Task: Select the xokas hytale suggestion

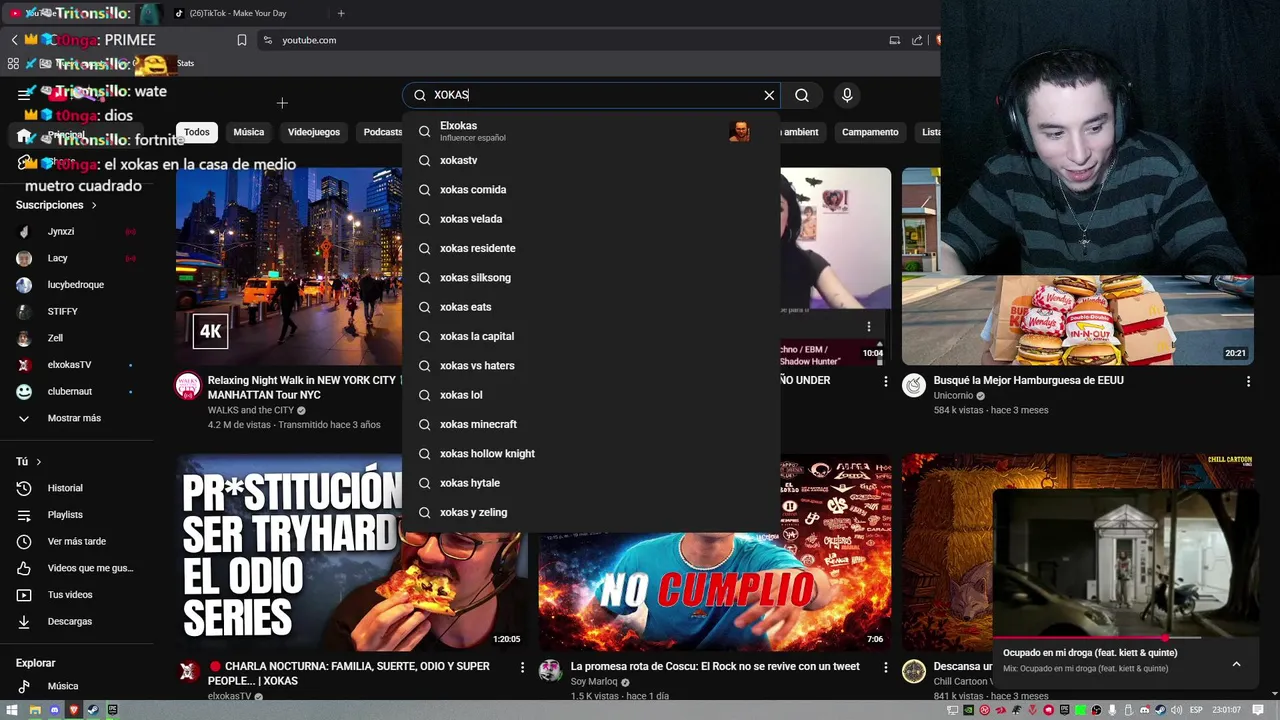Action: point(591,483)
